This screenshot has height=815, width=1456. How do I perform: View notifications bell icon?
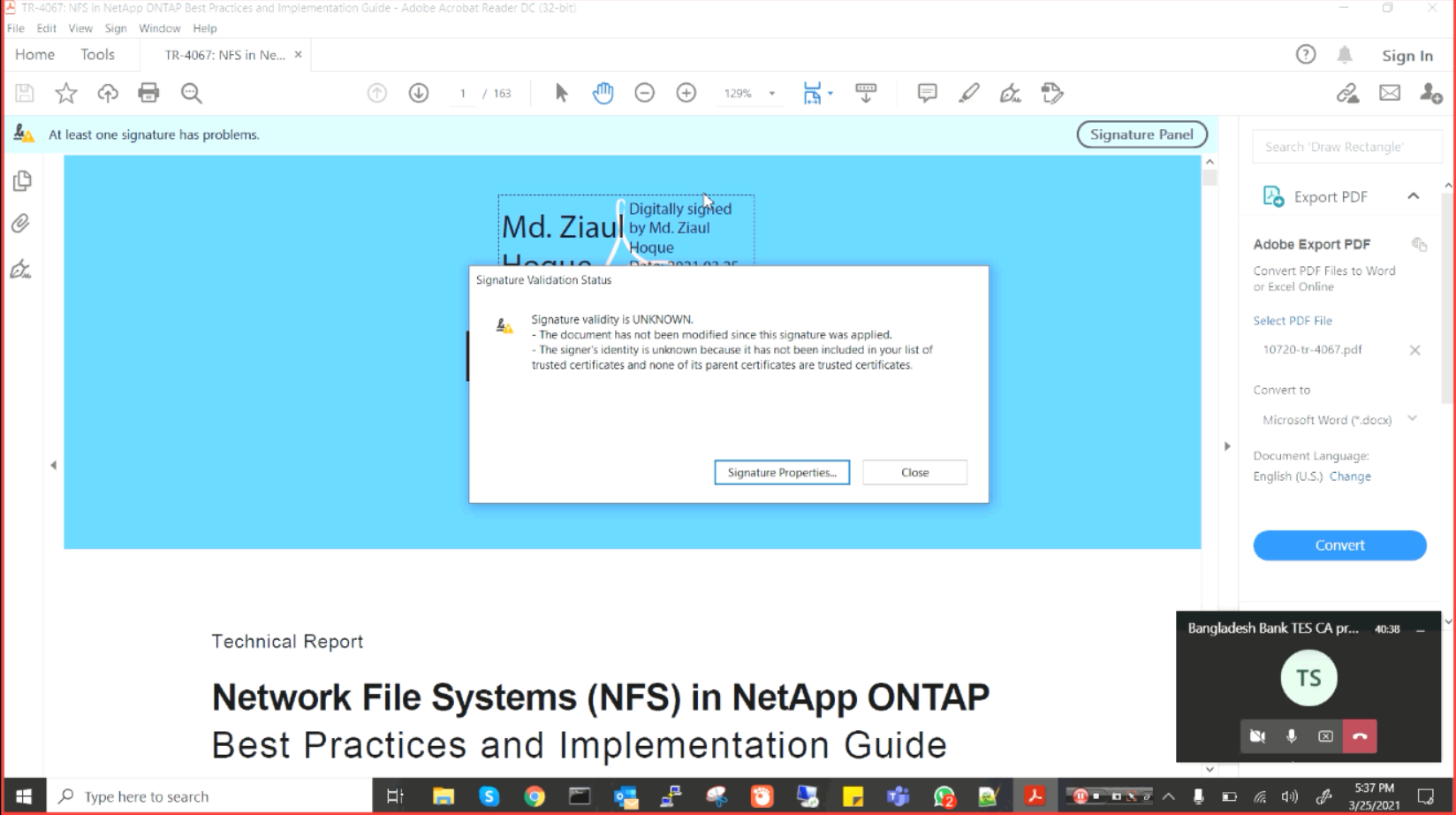tap(1345, 55)
